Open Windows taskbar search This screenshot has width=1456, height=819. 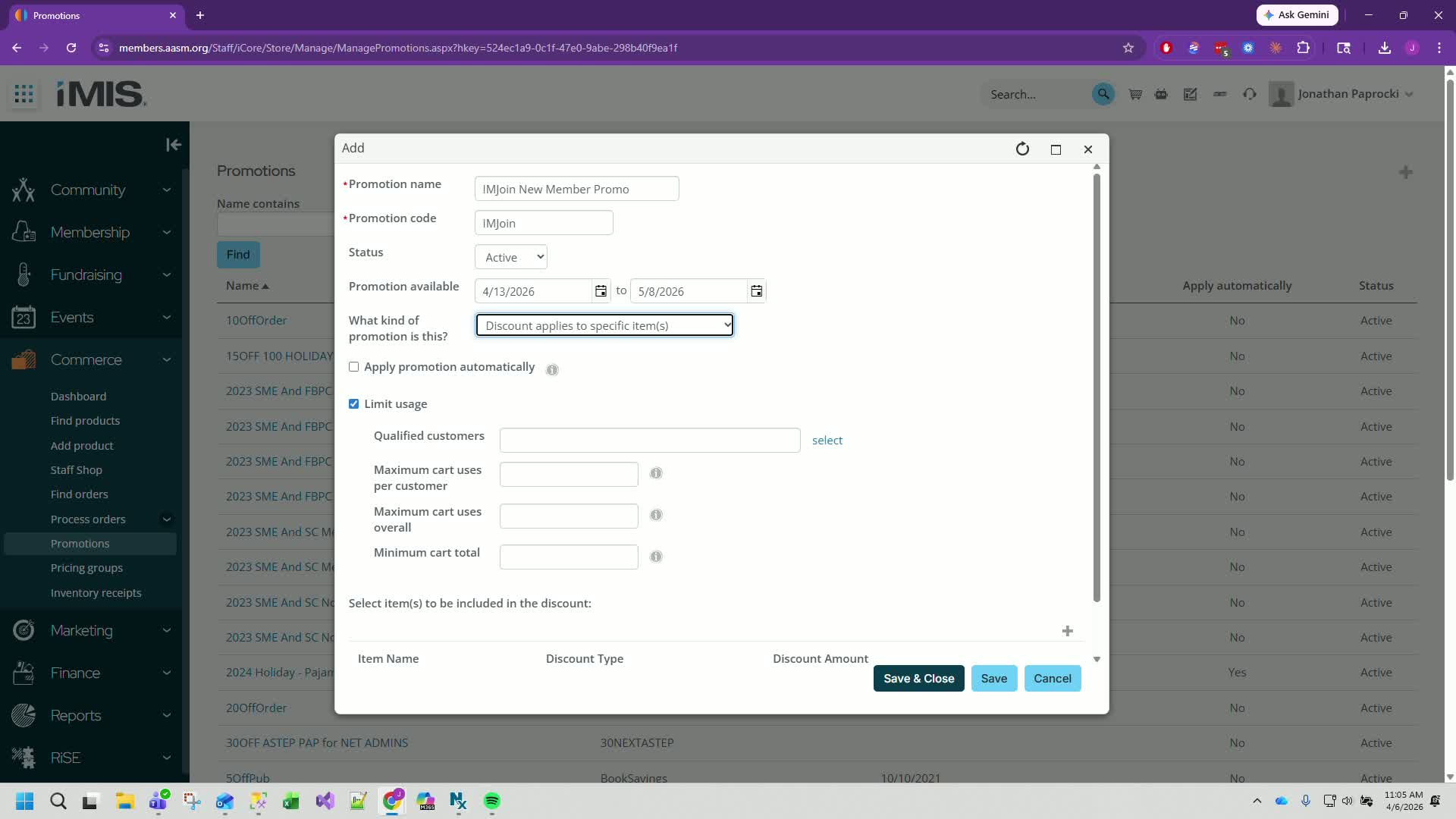(58, 801)
